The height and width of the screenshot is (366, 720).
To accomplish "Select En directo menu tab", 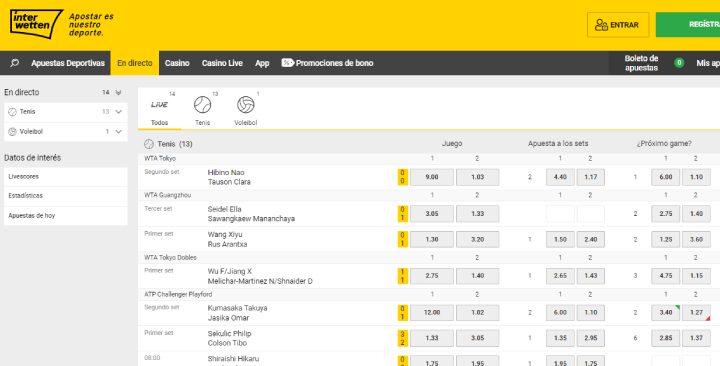I will tap(135, 63).
